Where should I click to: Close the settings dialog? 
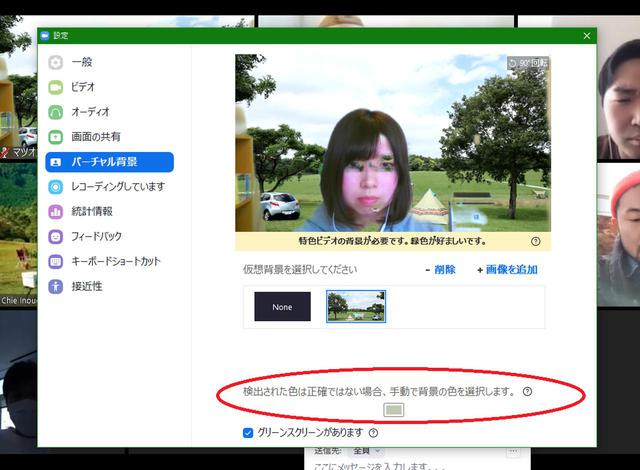click(587, 36)
